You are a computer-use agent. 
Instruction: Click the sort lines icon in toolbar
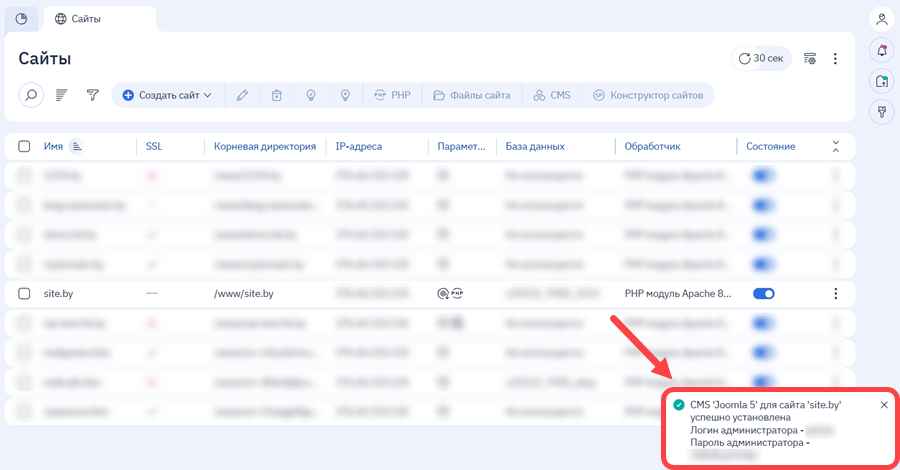click(61, 95)
